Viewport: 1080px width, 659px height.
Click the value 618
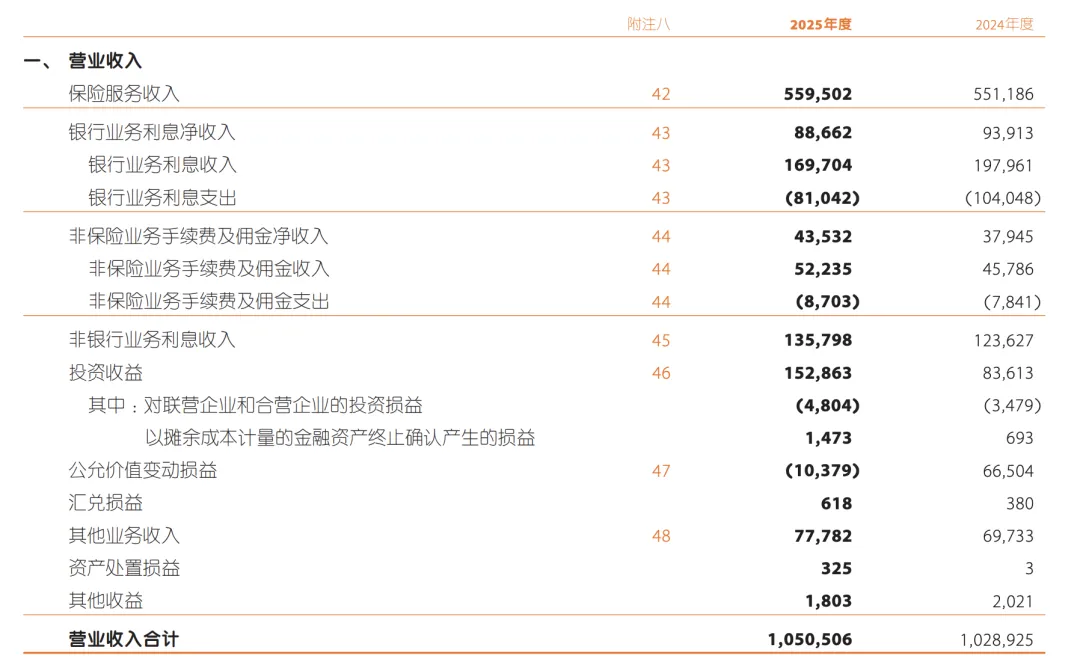click(836, 503)
